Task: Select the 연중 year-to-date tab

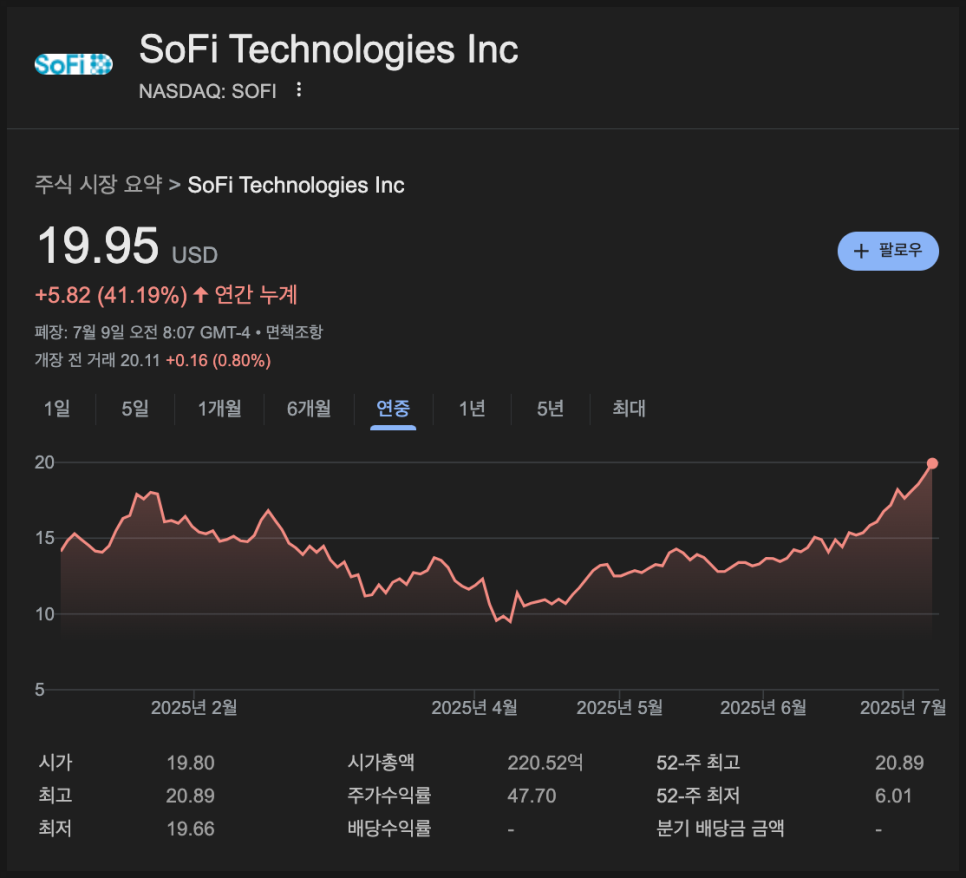Action: (393, 409)
